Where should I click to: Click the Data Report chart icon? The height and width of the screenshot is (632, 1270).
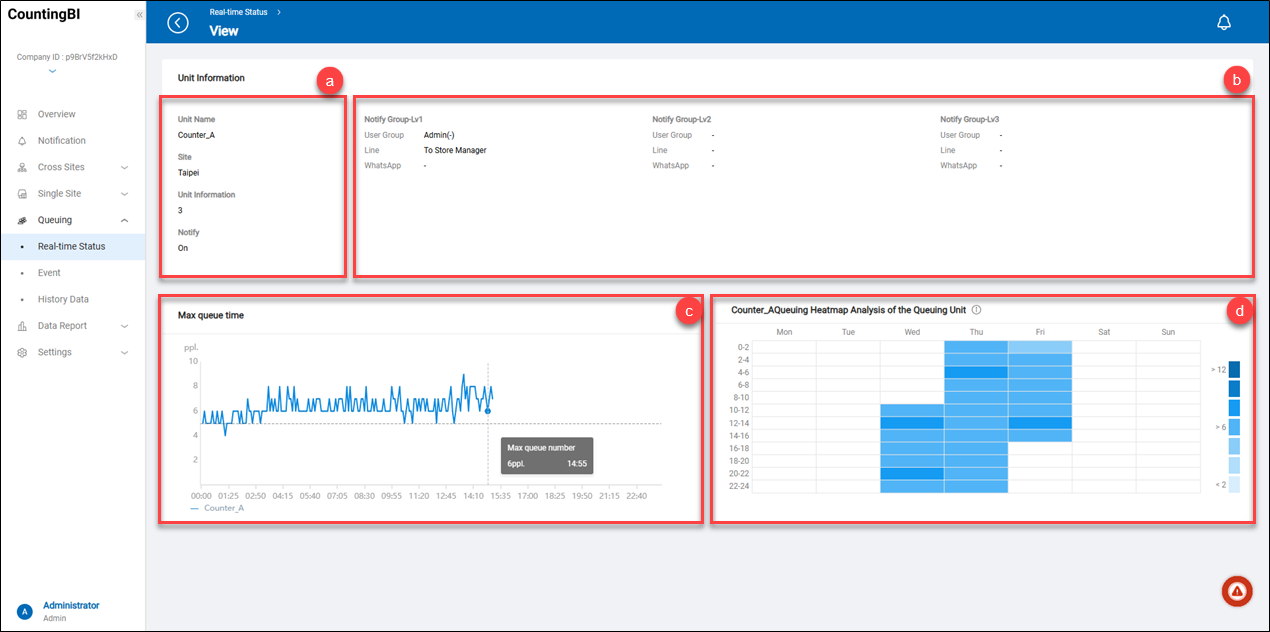[22, 326]
